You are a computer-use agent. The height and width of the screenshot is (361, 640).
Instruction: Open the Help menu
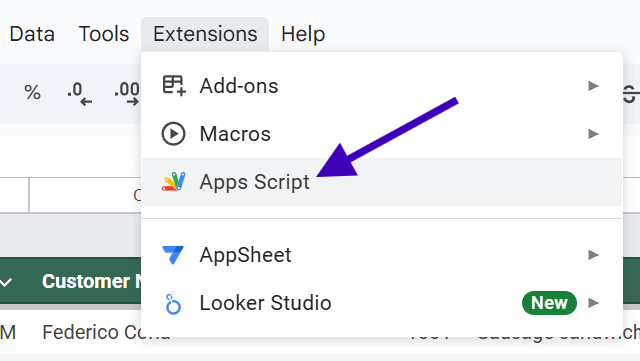[x=303, y=34]
